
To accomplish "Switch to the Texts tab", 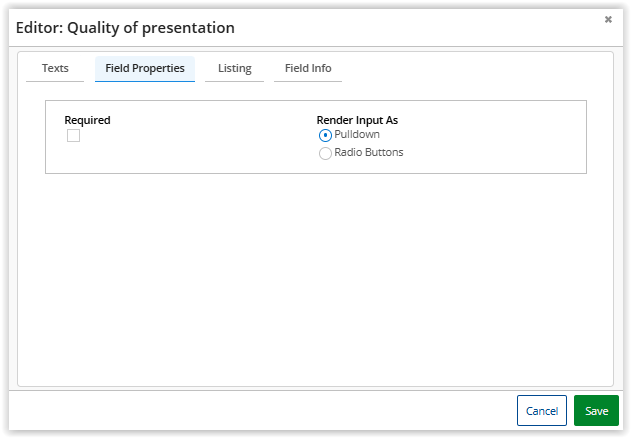I will click(x=55, y=69).
